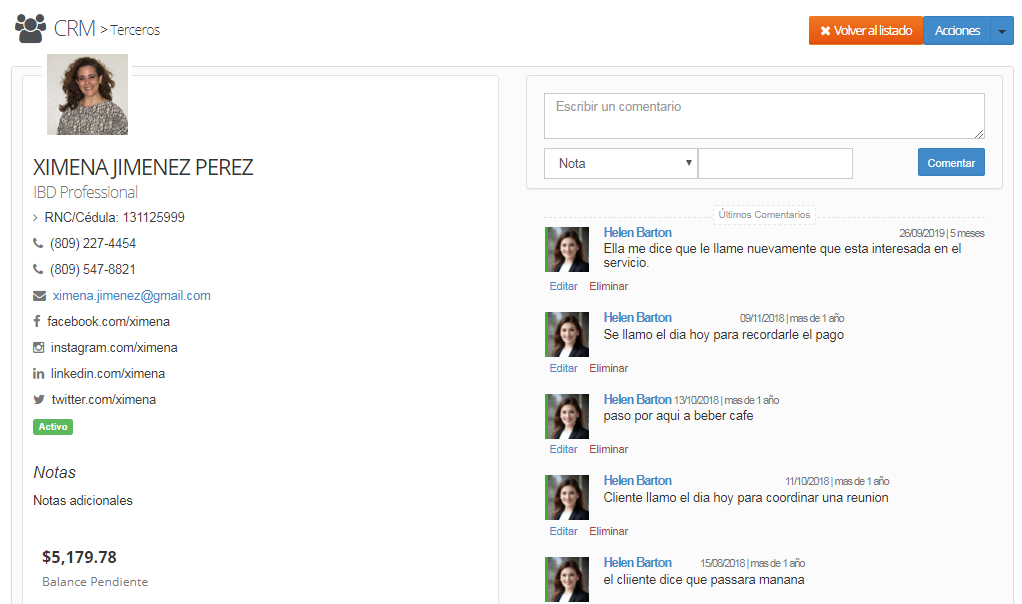Open the ximena.jimenez@gmail.com email link

click(131, 296)
